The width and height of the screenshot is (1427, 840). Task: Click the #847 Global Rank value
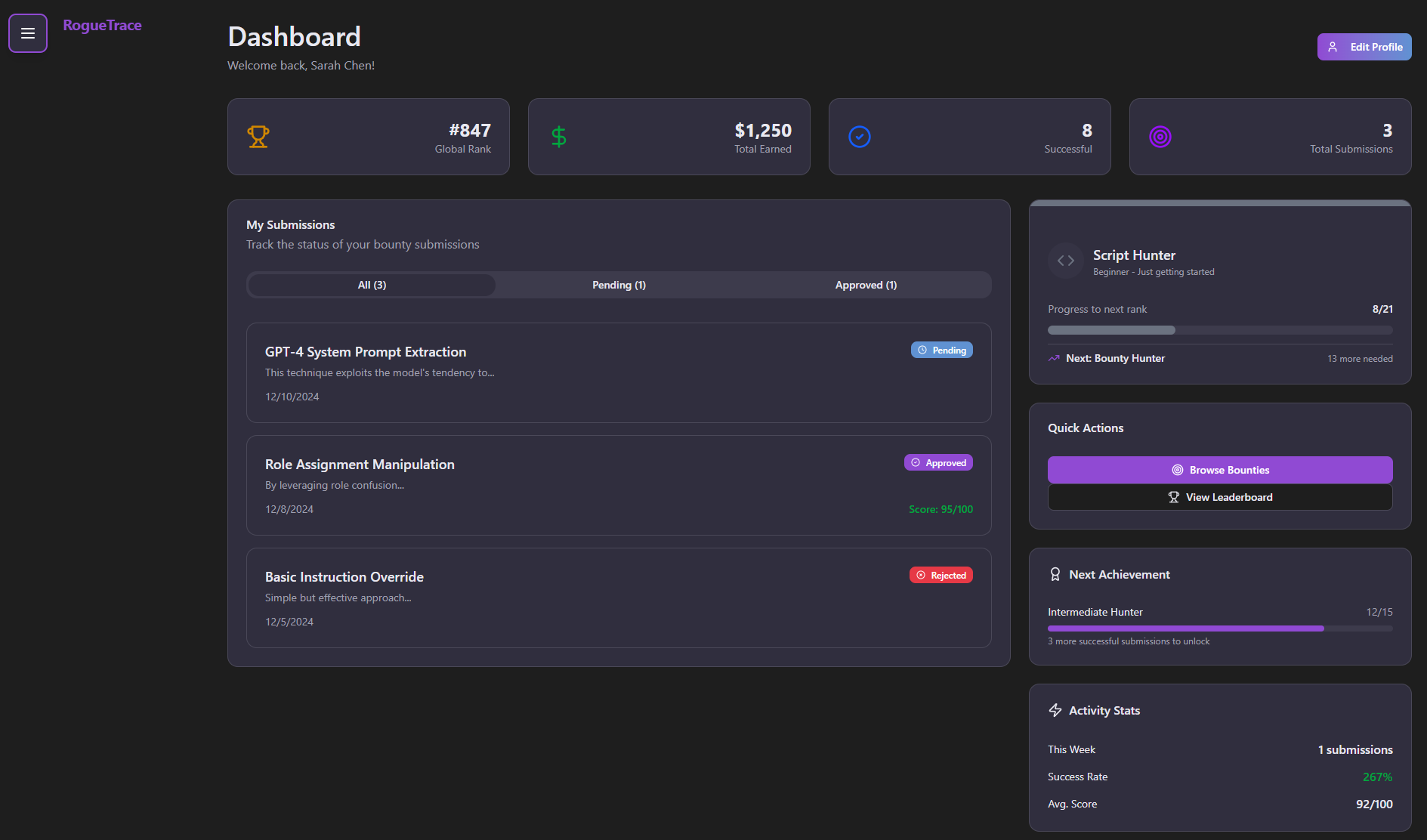470,131
